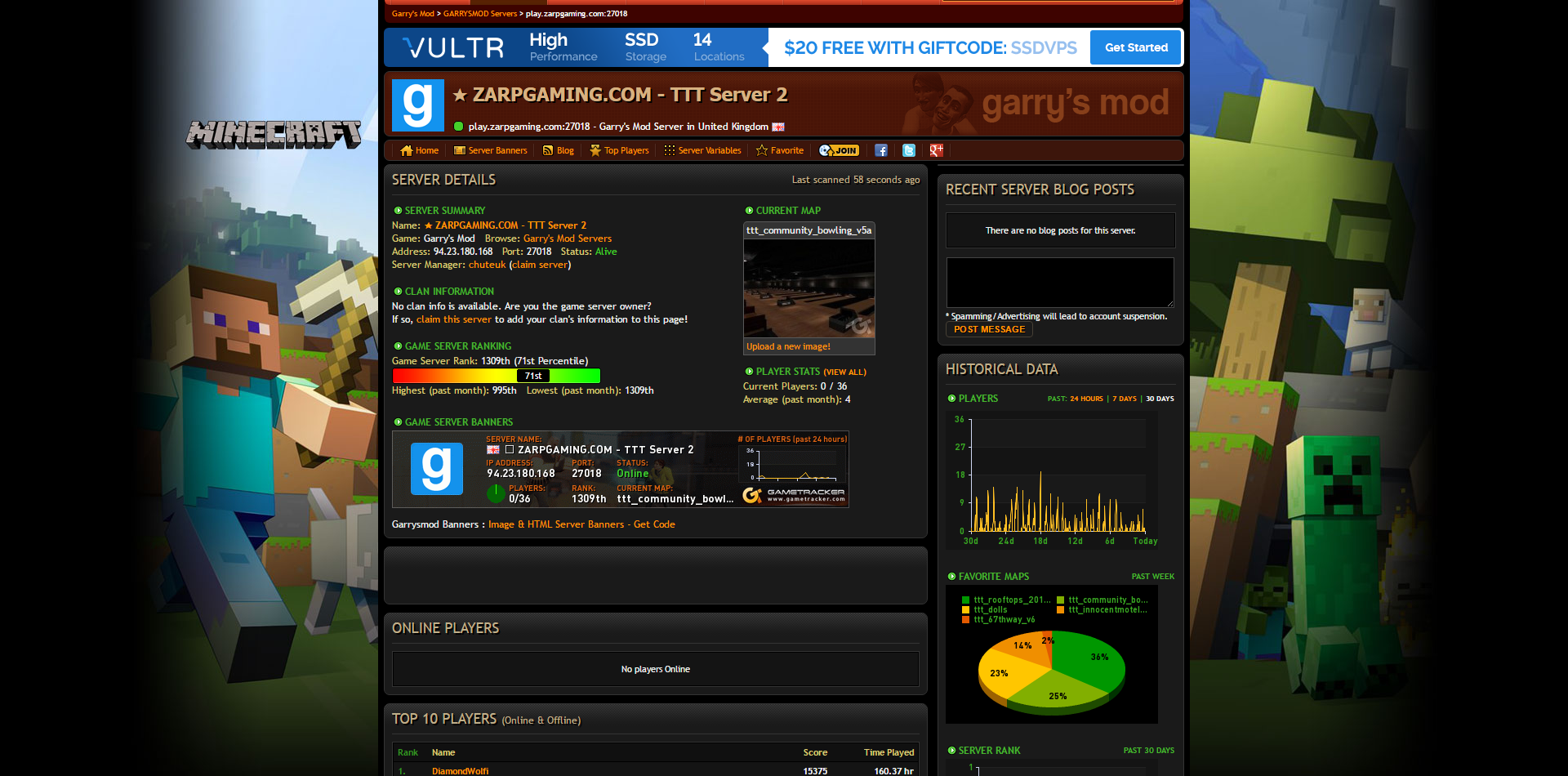Image resolution: width=1568 pixels, height=776 pixels.
Task: Click the Garry's Mod 'g' logo header
Action: click(x=418, y=105)
